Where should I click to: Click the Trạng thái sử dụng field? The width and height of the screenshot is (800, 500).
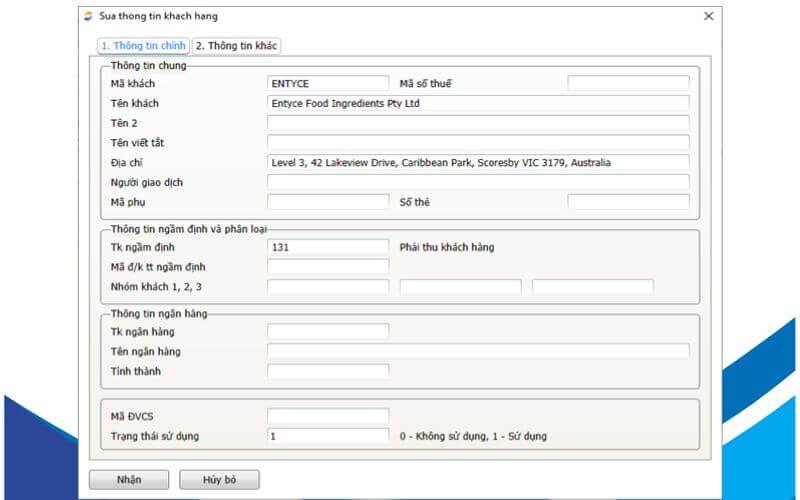tap(328, 436)
